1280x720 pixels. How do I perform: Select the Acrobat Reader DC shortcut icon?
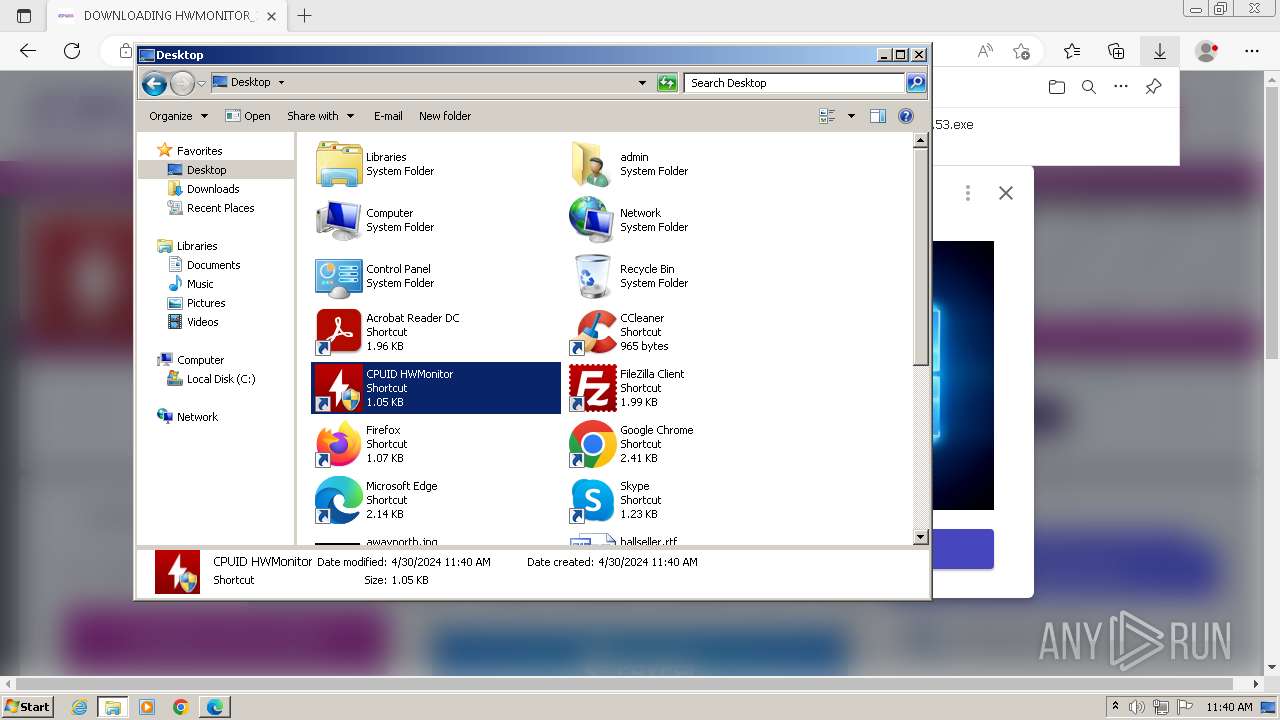338,332
